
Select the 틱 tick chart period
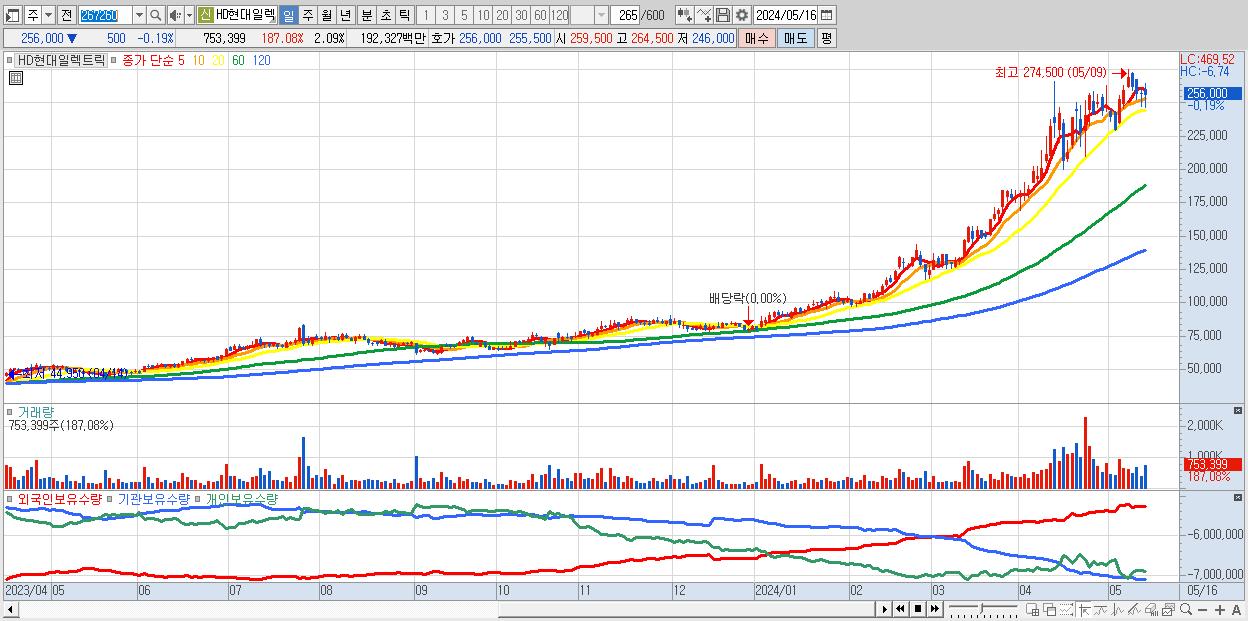click(x=404, y=15)
